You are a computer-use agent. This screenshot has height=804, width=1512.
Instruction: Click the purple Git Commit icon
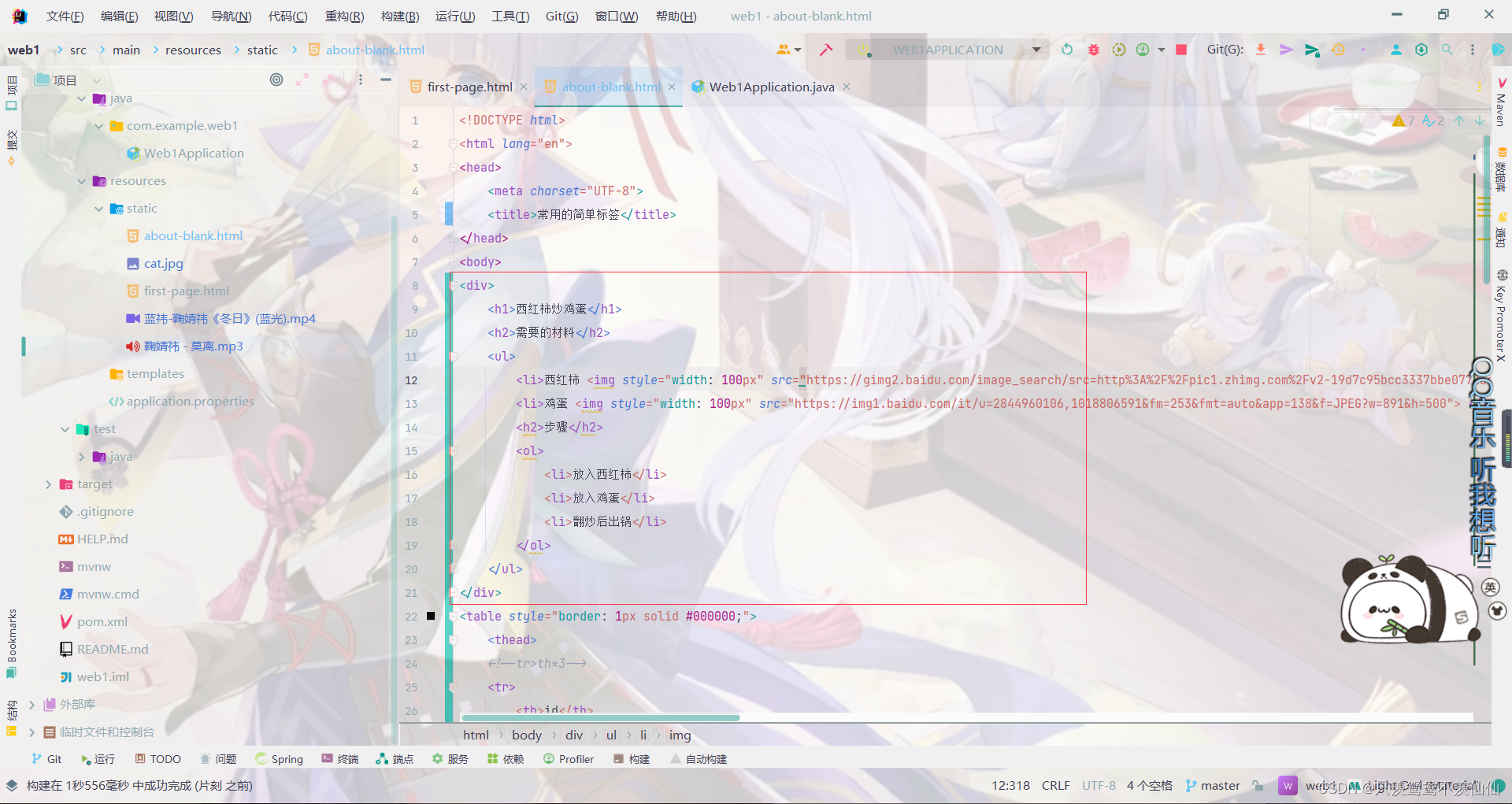[x=1286, y=50]
